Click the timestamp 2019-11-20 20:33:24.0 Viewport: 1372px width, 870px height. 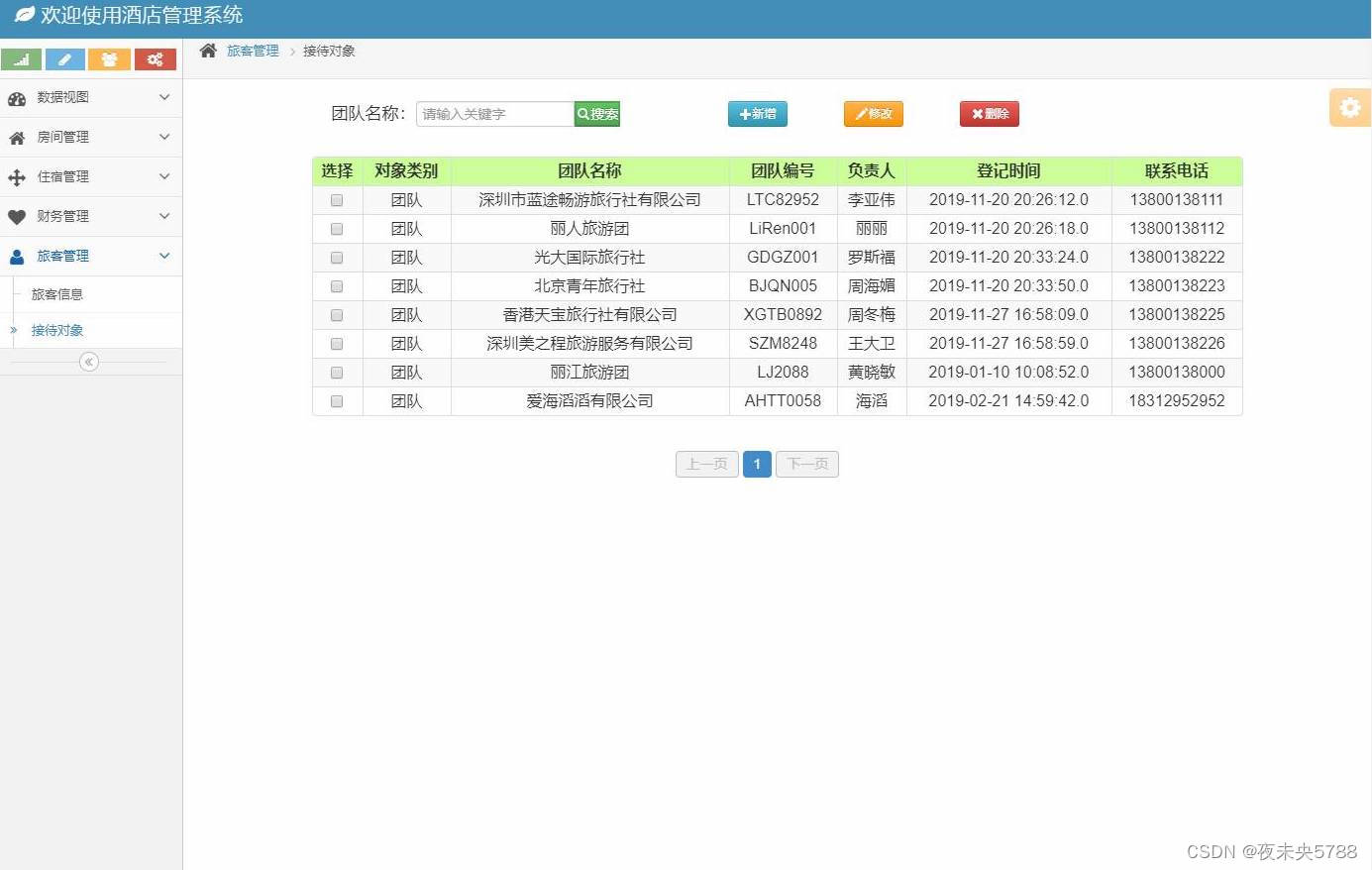pyautogui.click(x=1008, y=258)
